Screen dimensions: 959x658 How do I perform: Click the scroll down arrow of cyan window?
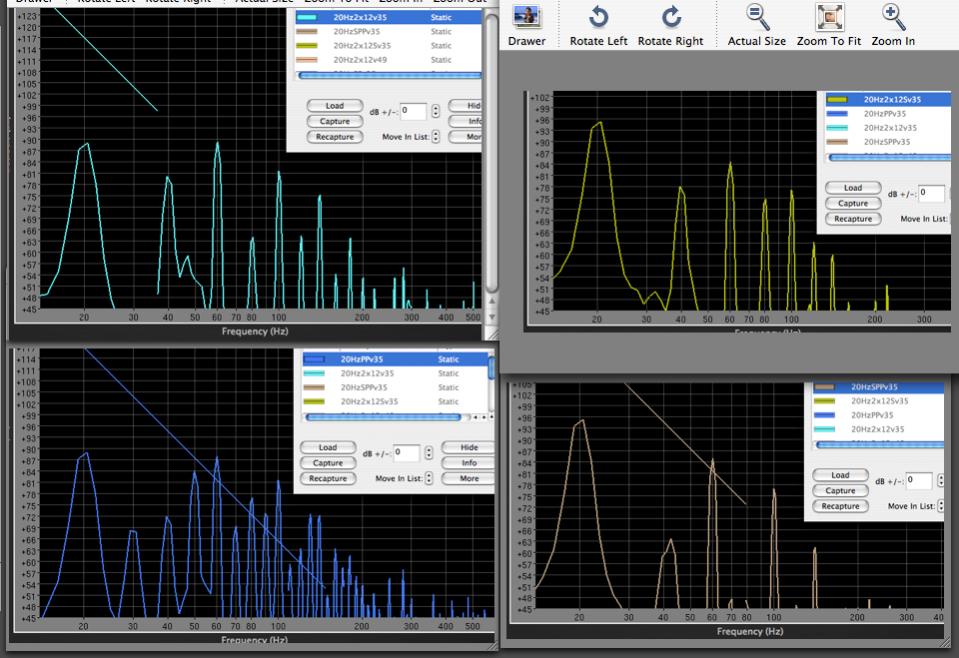coord(492,317)
